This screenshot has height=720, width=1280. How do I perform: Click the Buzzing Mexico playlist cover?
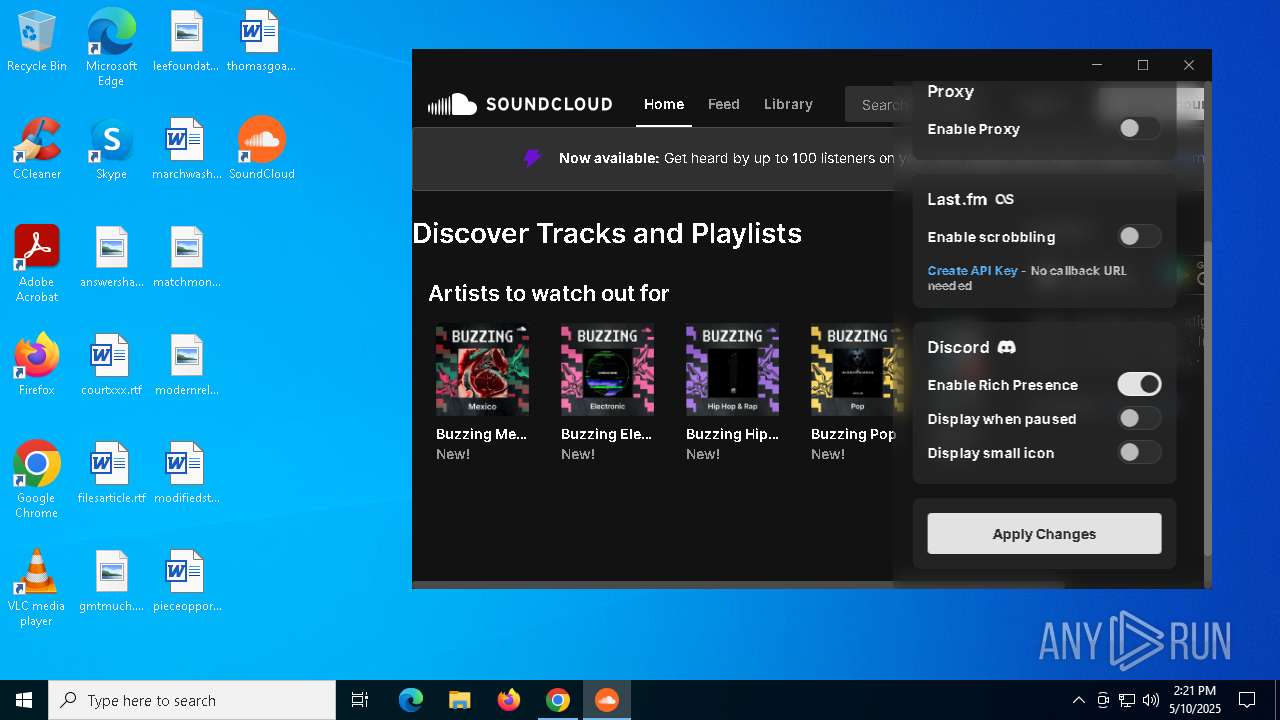[482, 370]
